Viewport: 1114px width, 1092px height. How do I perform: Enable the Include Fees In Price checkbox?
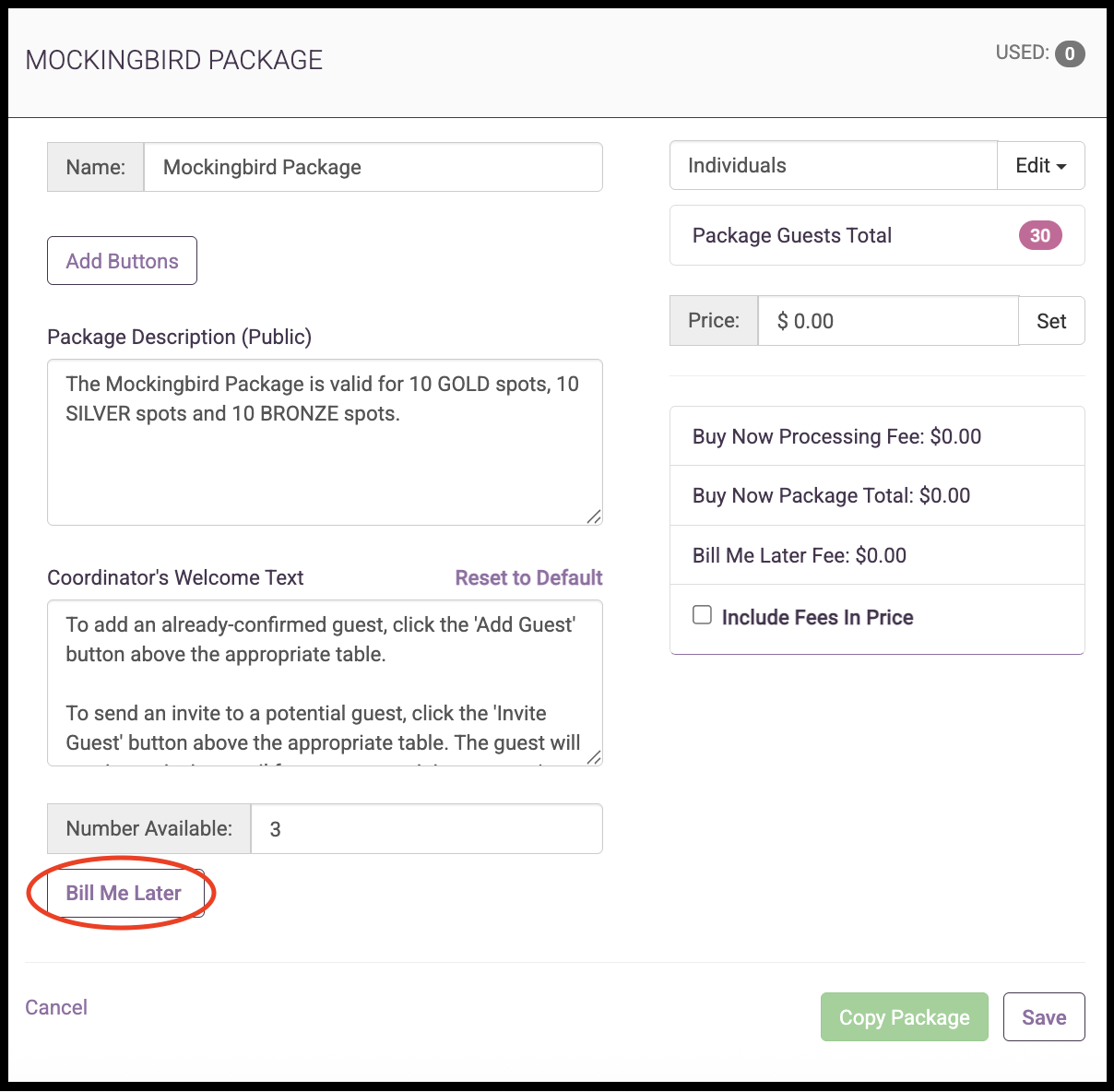(x=703, y=615)
